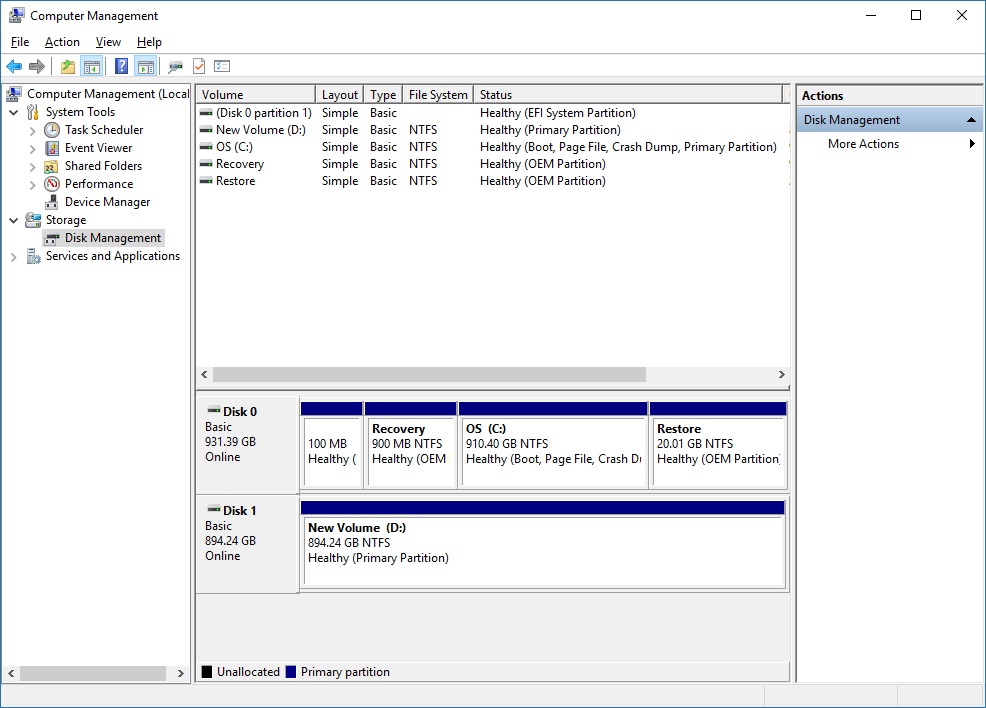Click the Storage node icon
The image size is (986, 708).
click(33, 220)
